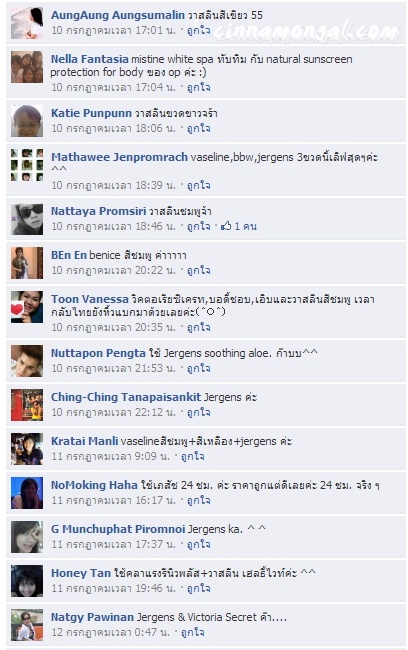This screenshot has height=650, width=408.
Task: Like Katie Punpunn's comment
Action: [199, 128]
